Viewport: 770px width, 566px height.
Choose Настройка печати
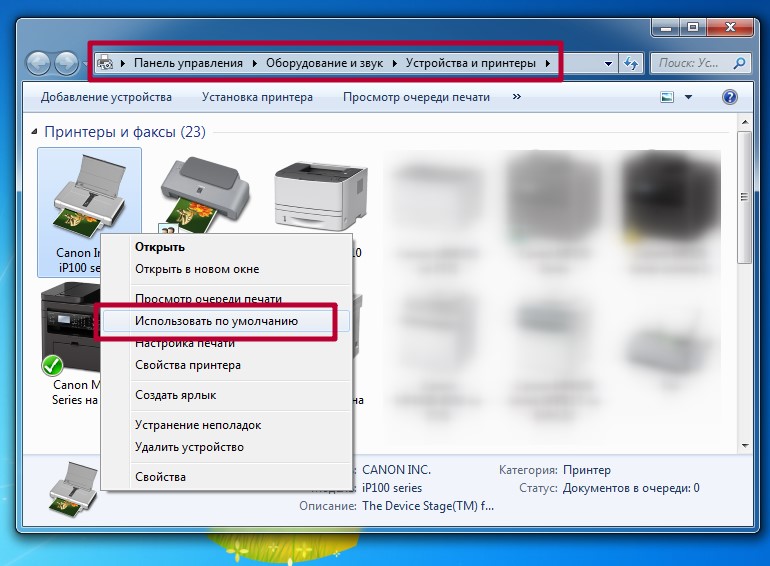226,343
